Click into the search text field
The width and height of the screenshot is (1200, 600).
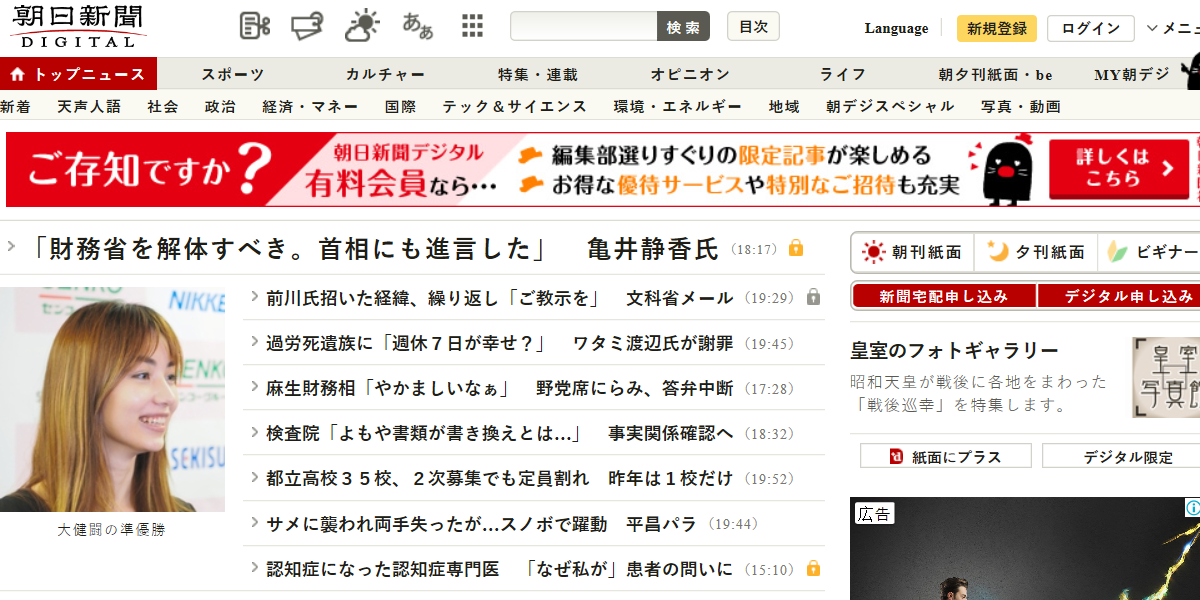pos(583,27)
